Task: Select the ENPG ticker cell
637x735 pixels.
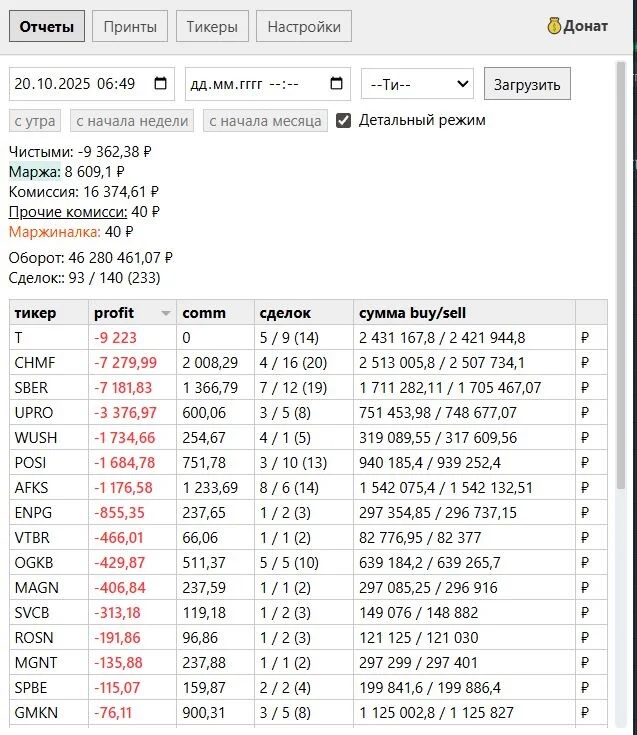Action: coord(49,512)
